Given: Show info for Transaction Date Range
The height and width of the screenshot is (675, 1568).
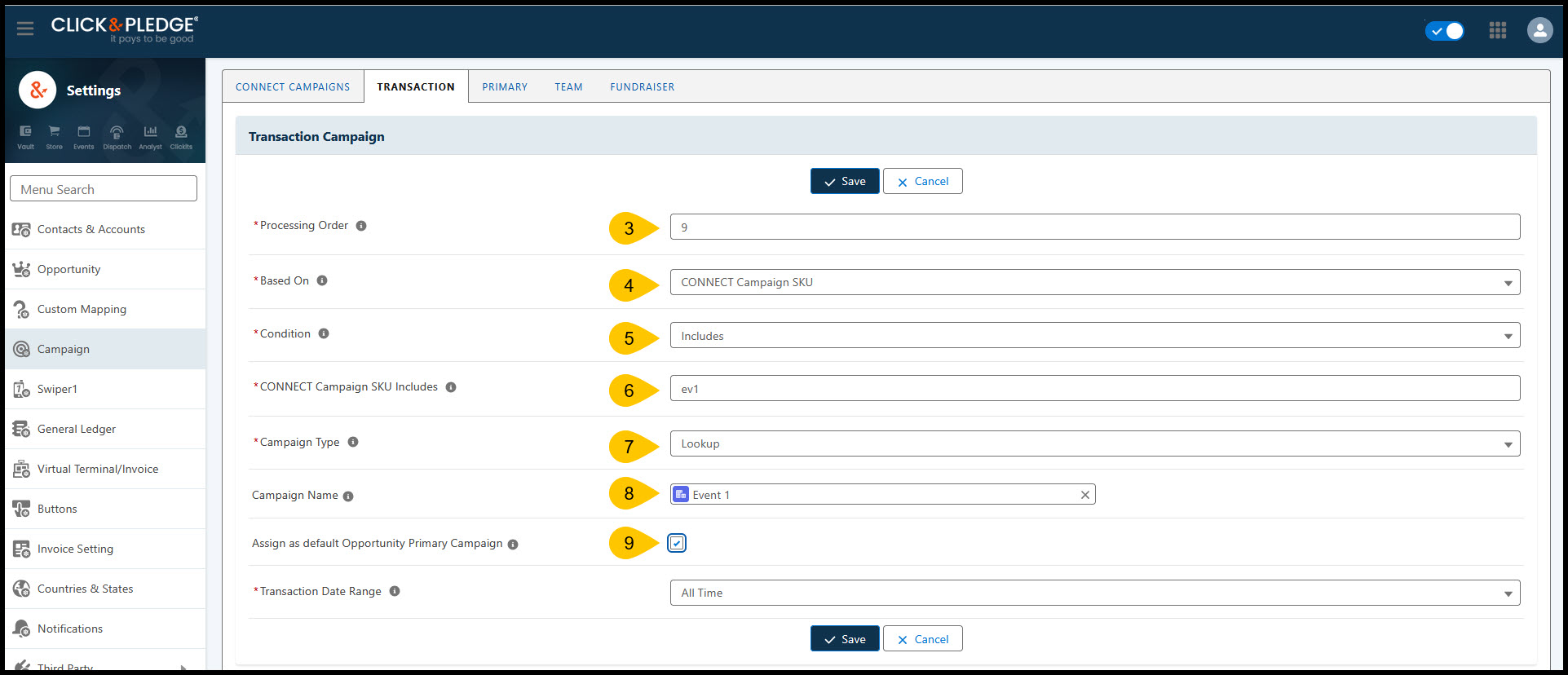Looking at the screenshot, I should tap(395, 591).
